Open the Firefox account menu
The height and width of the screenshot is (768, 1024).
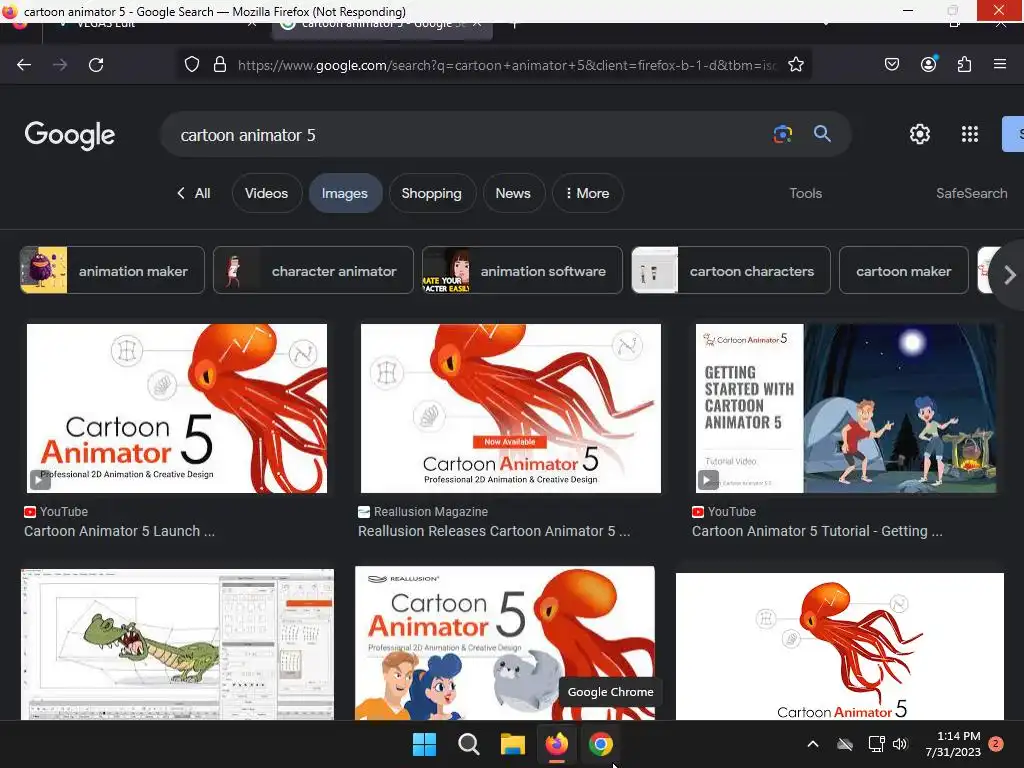coord(928,64)
